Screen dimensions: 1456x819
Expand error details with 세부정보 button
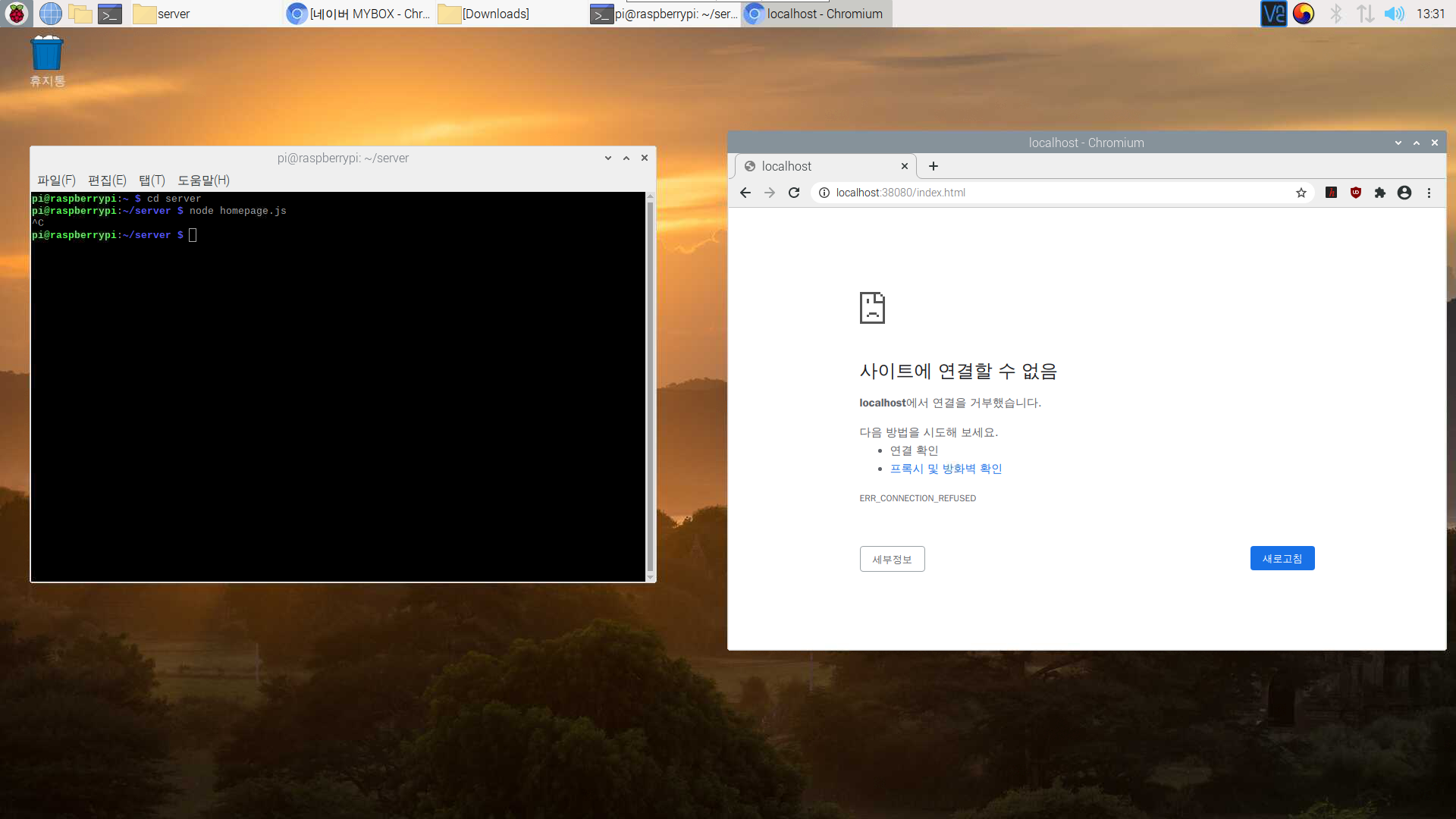click(892, 560)
